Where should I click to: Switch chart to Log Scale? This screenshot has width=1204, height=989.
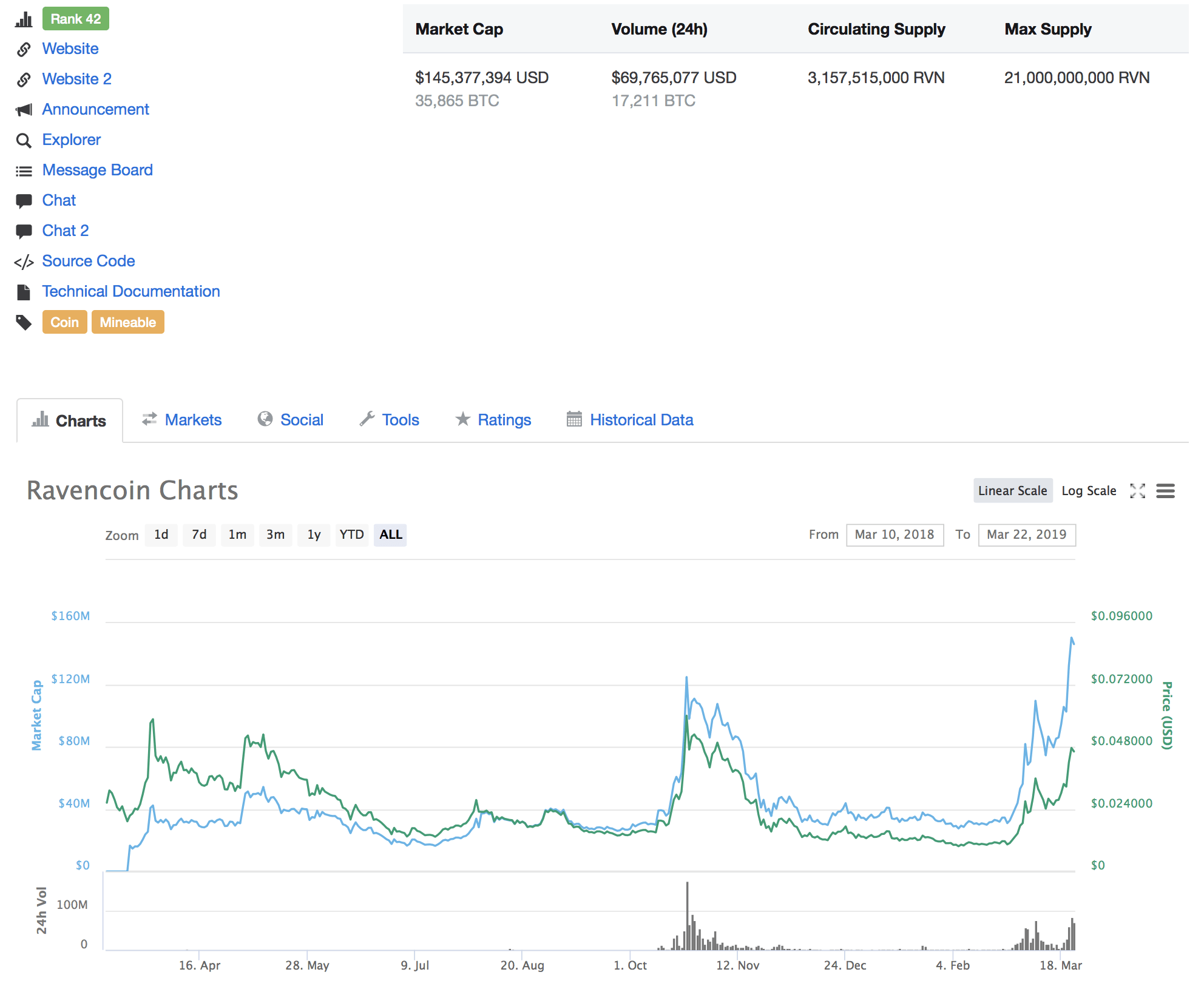pyautogui.click(x=1089, y=491)
